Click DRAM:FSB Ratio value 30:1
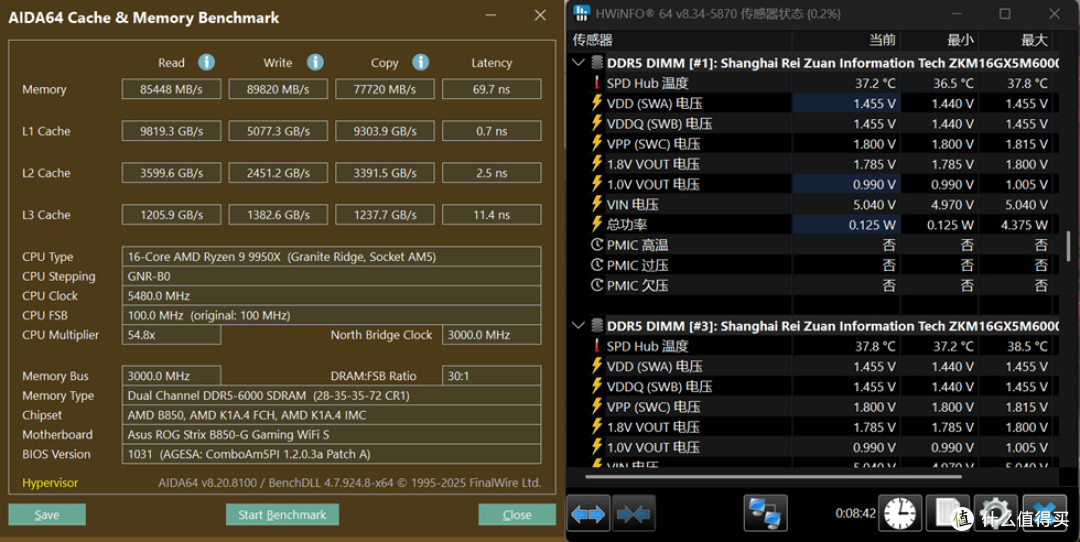 point(492,376)
